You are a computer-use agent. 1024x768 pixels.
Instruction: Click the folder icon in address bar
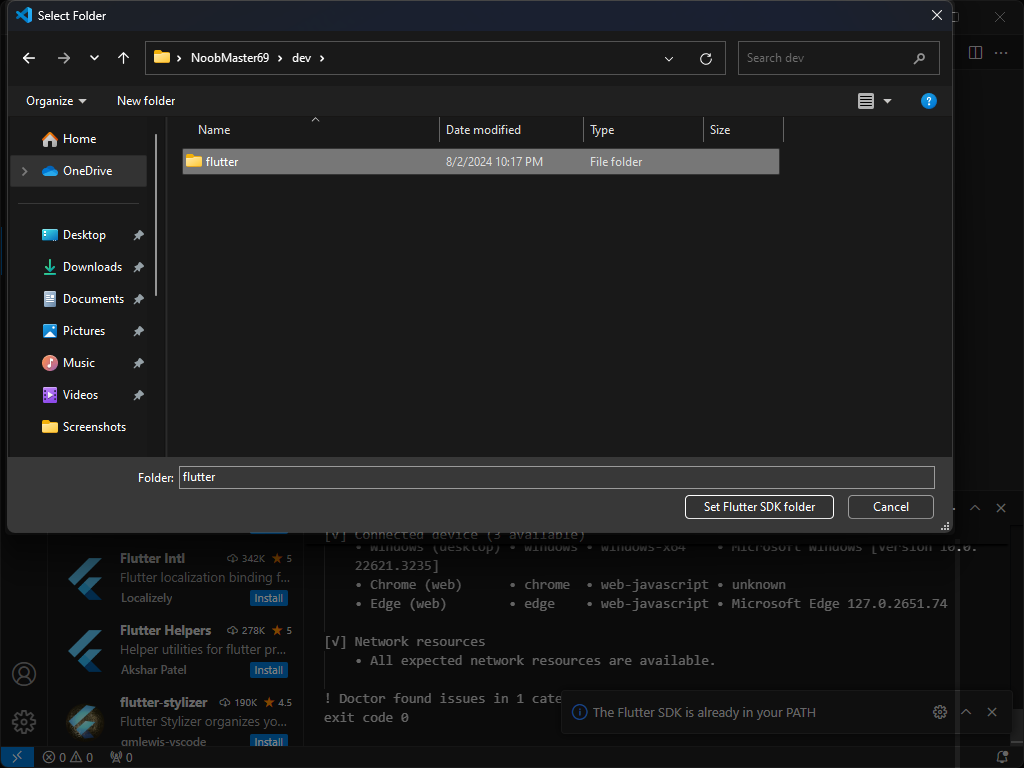point(162,57)
